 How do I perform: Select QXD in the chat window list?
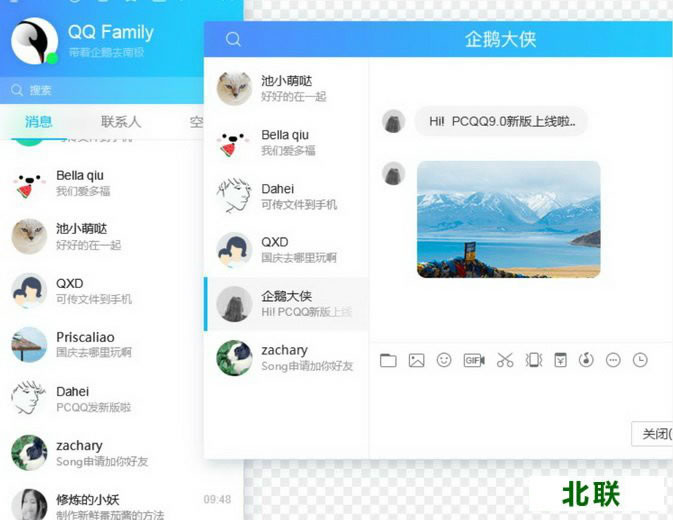click(x=286, y=250)
